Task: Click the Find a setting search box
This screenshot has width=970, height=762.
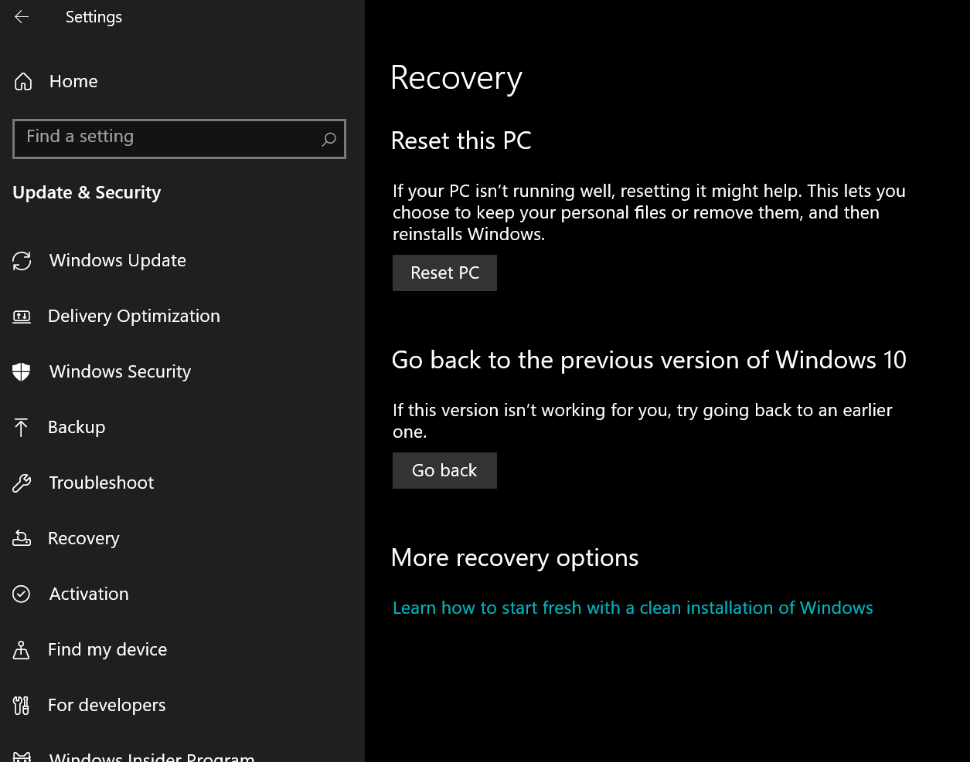Action: coord(179,139)
